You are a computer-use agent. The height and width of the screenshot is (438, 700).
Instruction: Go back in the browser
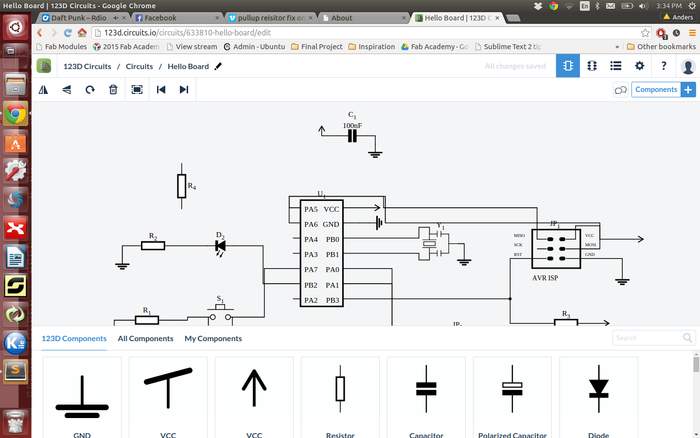(x=40, y=33)
